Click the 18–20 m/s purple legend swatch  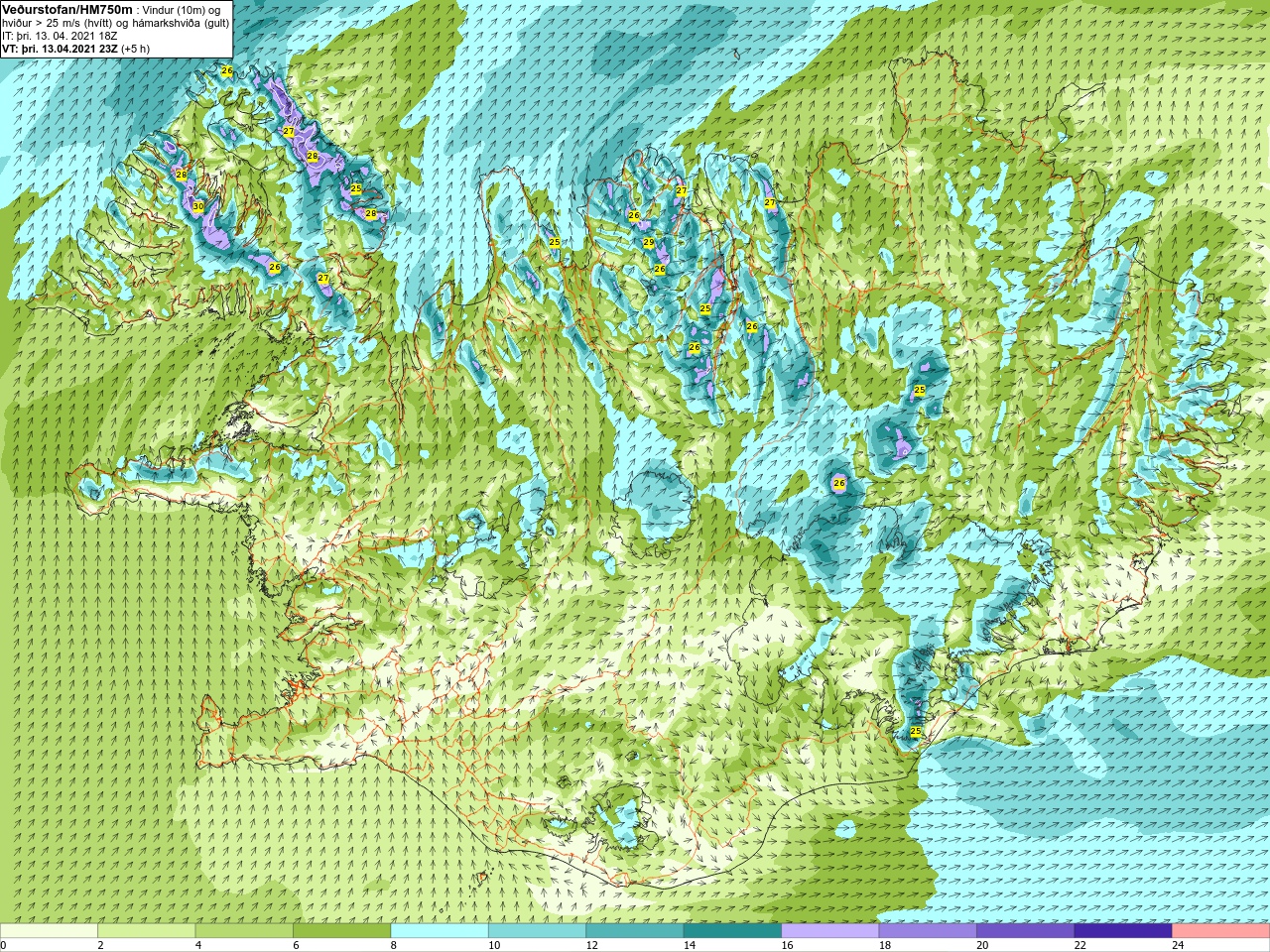pyautogui.click(x=929, y=931)
